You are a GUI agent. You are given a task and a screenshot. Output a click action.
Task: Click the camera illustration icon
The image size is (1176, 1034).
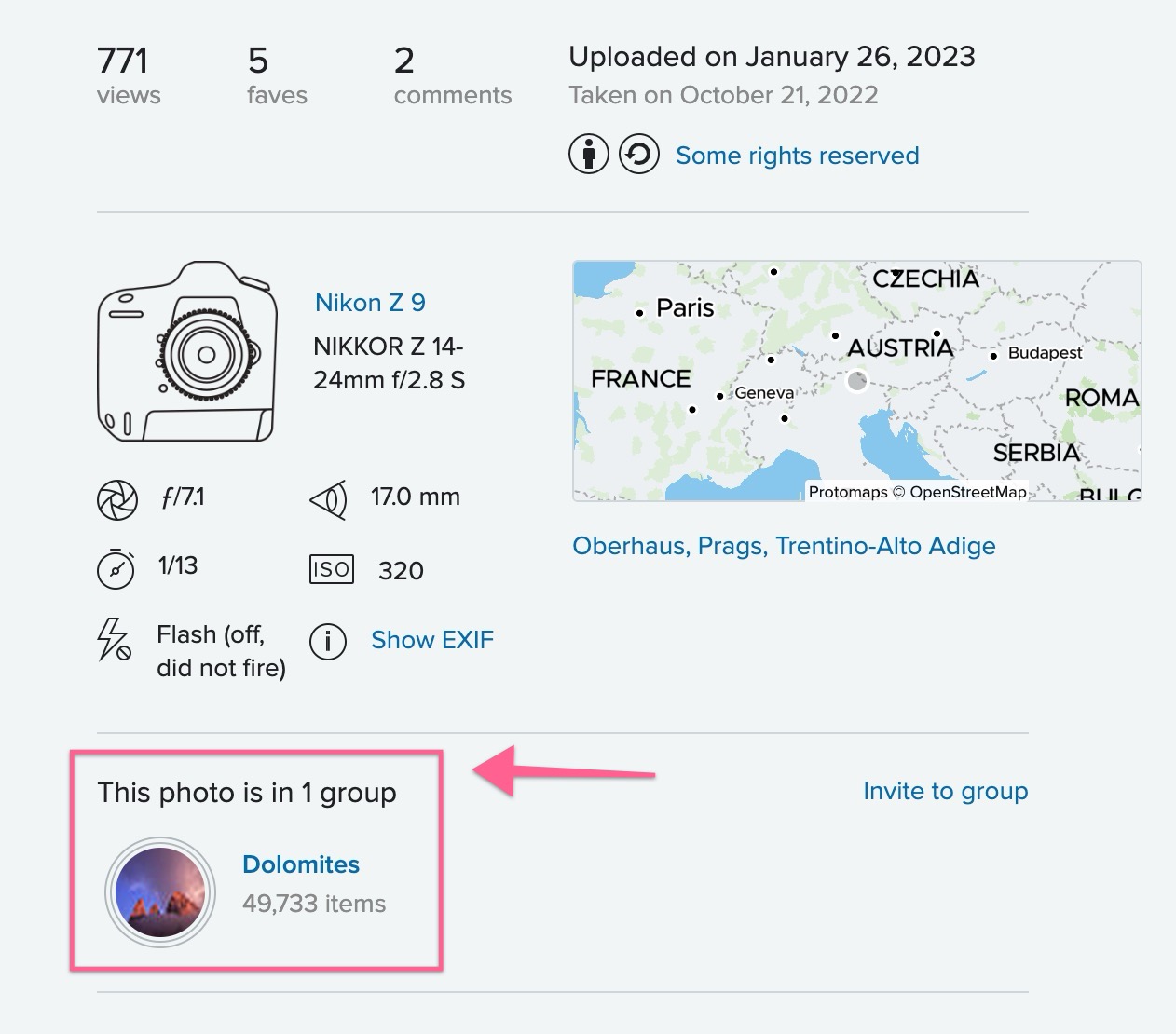coord(187,351)
